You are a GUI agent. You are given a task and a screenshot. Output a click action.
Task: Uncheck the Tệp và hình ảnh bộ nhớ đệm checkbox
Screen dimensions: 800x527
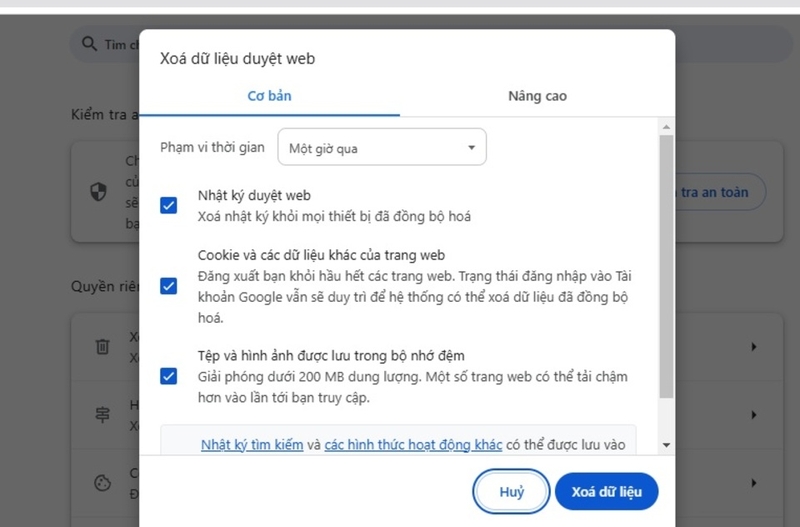pyautogui.click(x=168, y=377)
